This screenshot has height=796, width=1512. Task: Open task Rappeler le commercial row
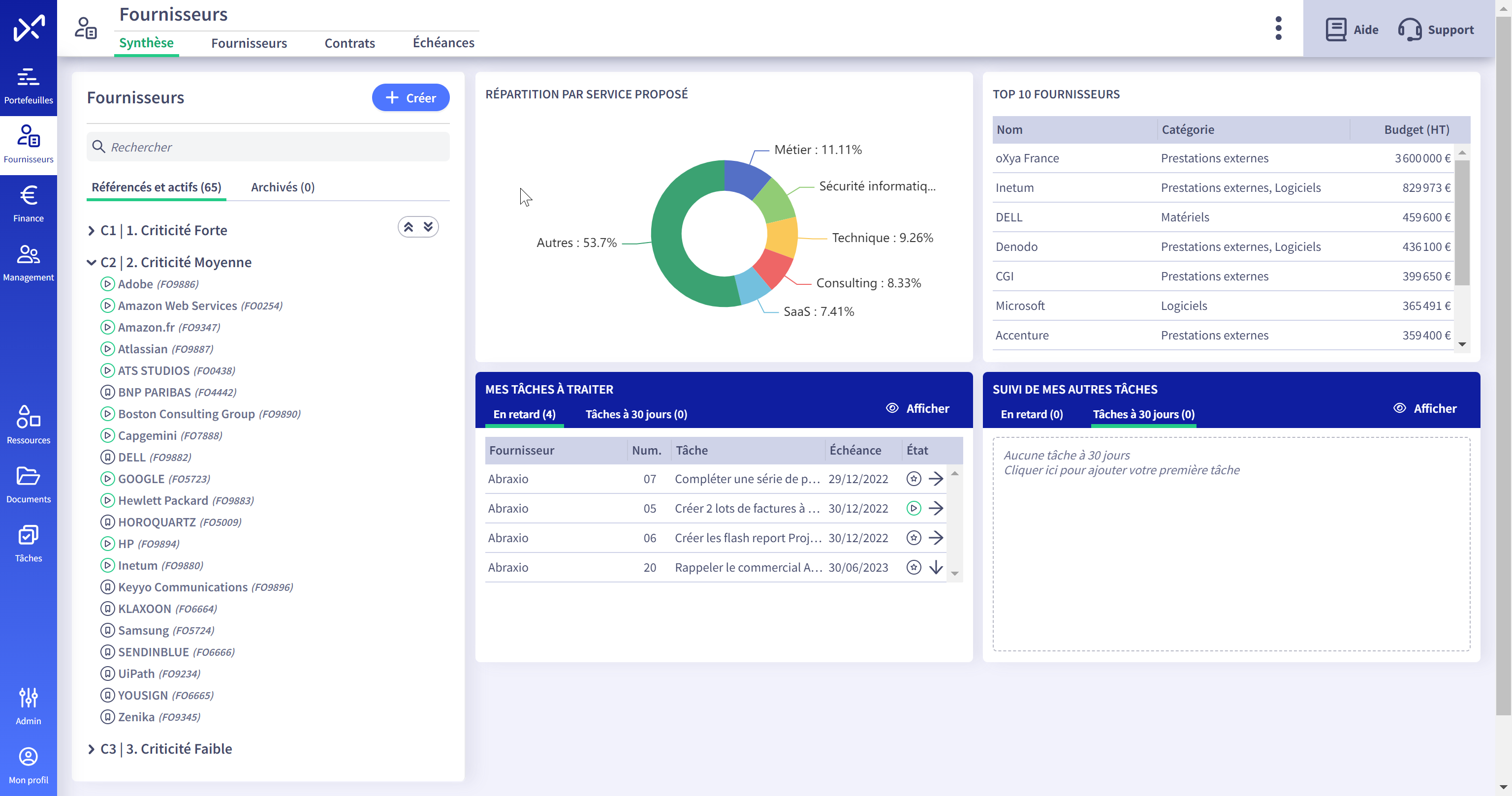point(716,567)
